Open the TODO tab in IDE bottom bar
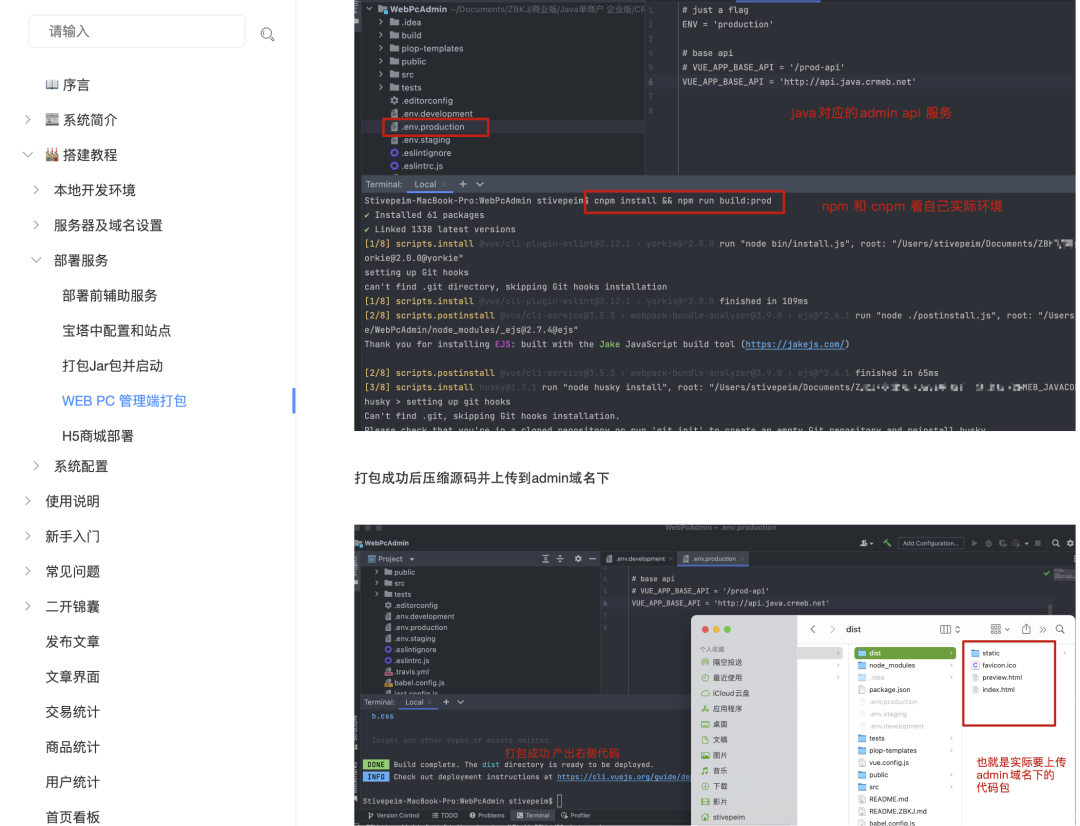This screenshot has height=826, width=1080. point(445,815)
